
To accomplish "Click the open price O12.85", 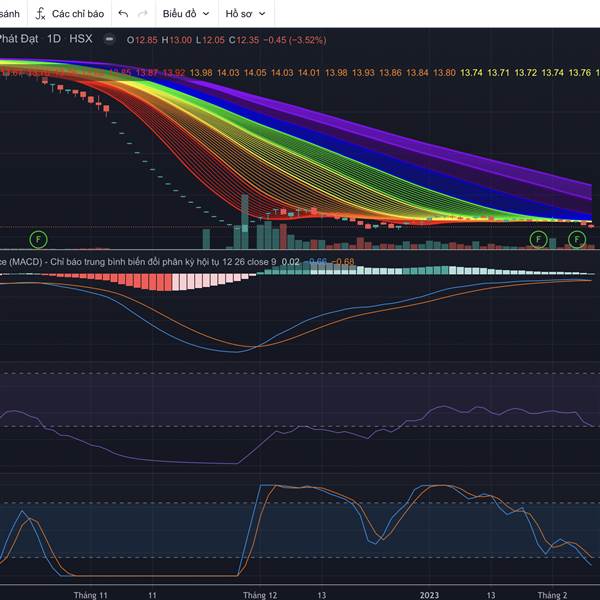I will coord(142,40).
